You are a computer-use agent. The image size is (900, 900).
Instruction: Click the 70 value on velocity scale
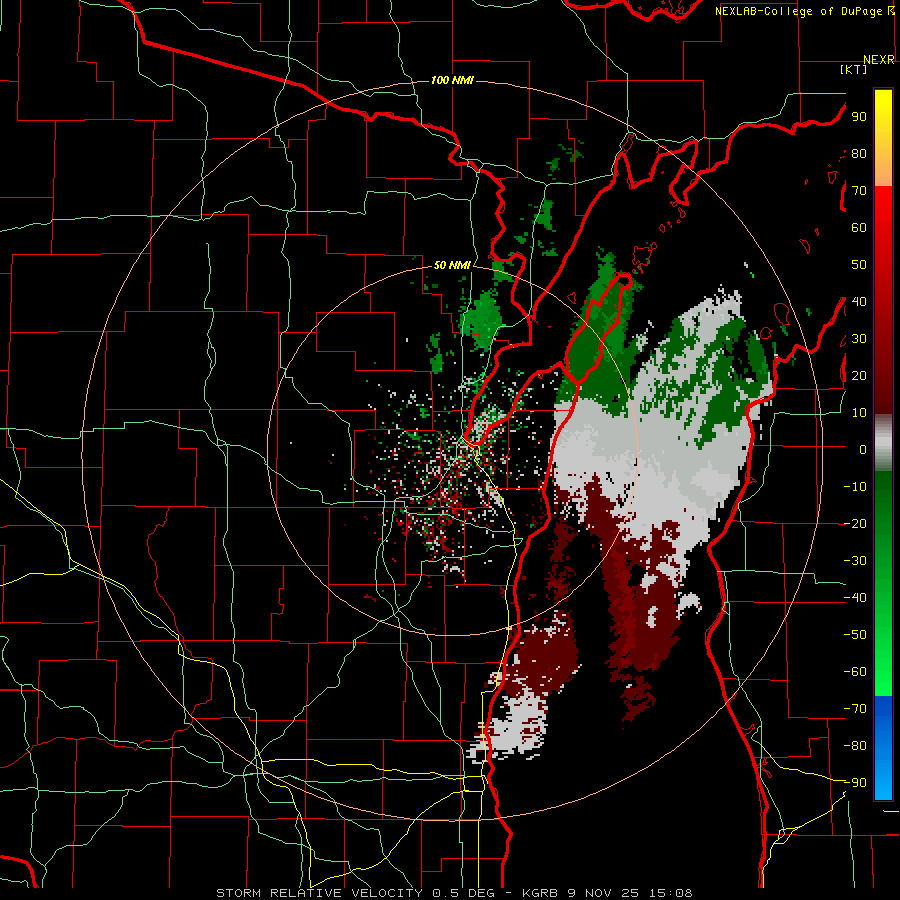click(x=859, y=191)
